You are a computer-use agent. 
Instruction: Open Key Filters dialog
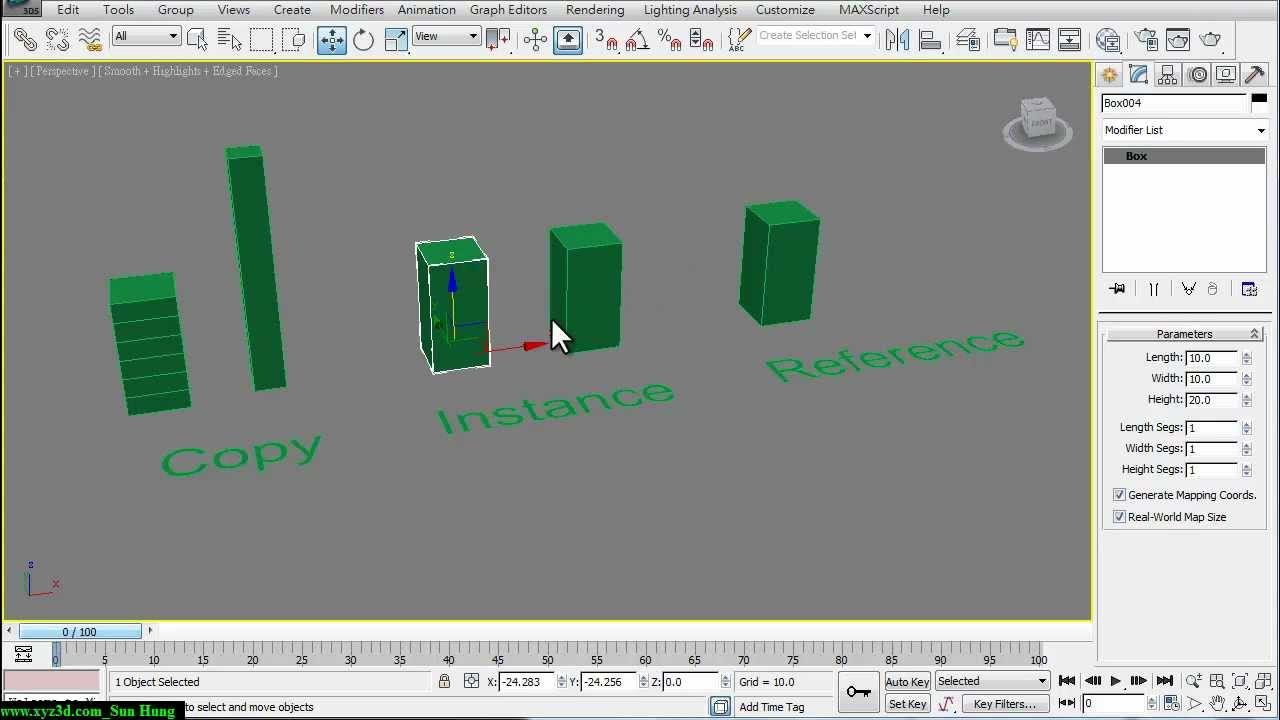(1004, 704)
